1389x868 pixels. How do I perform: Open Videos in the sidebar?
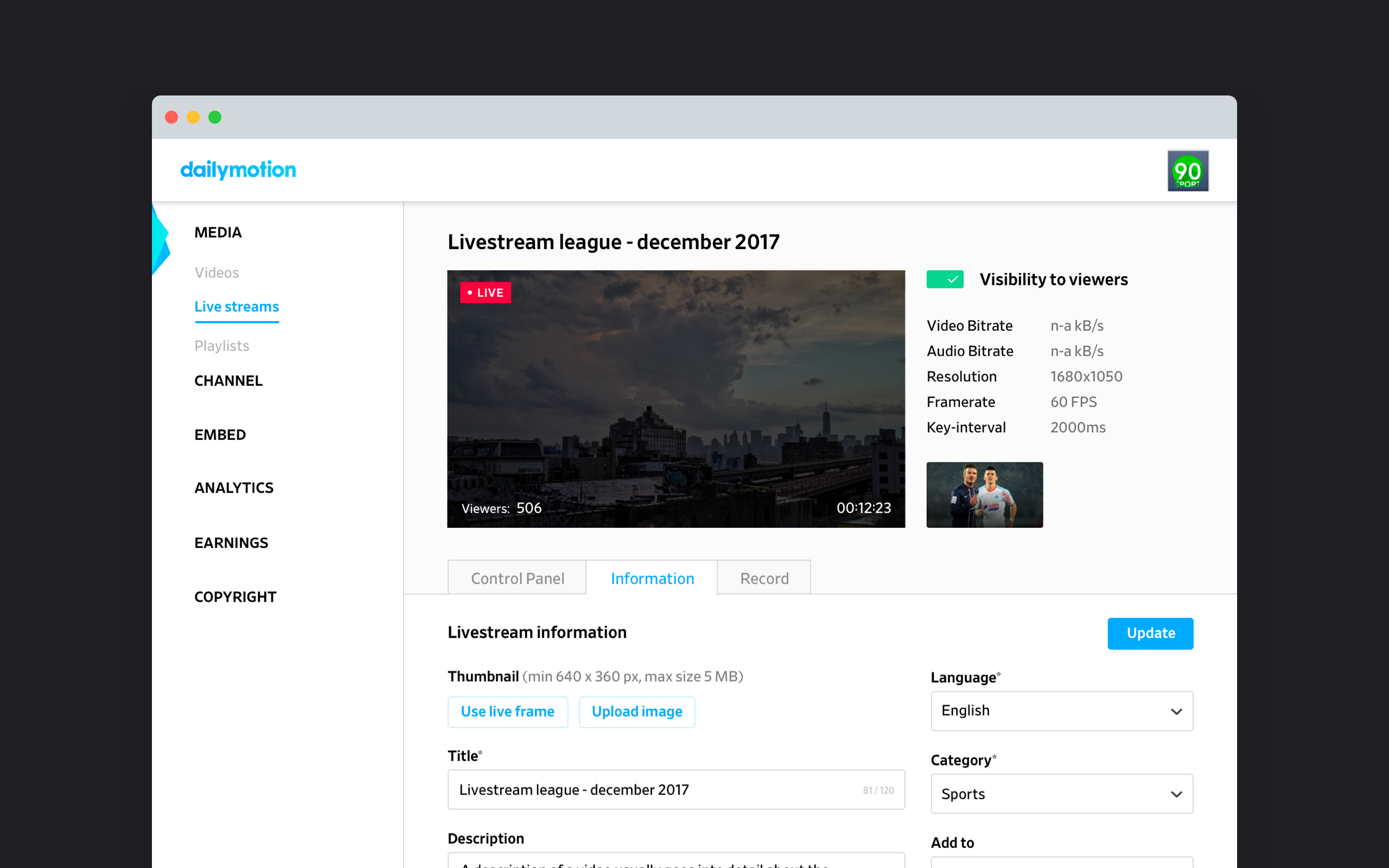(x=216, y=273)
